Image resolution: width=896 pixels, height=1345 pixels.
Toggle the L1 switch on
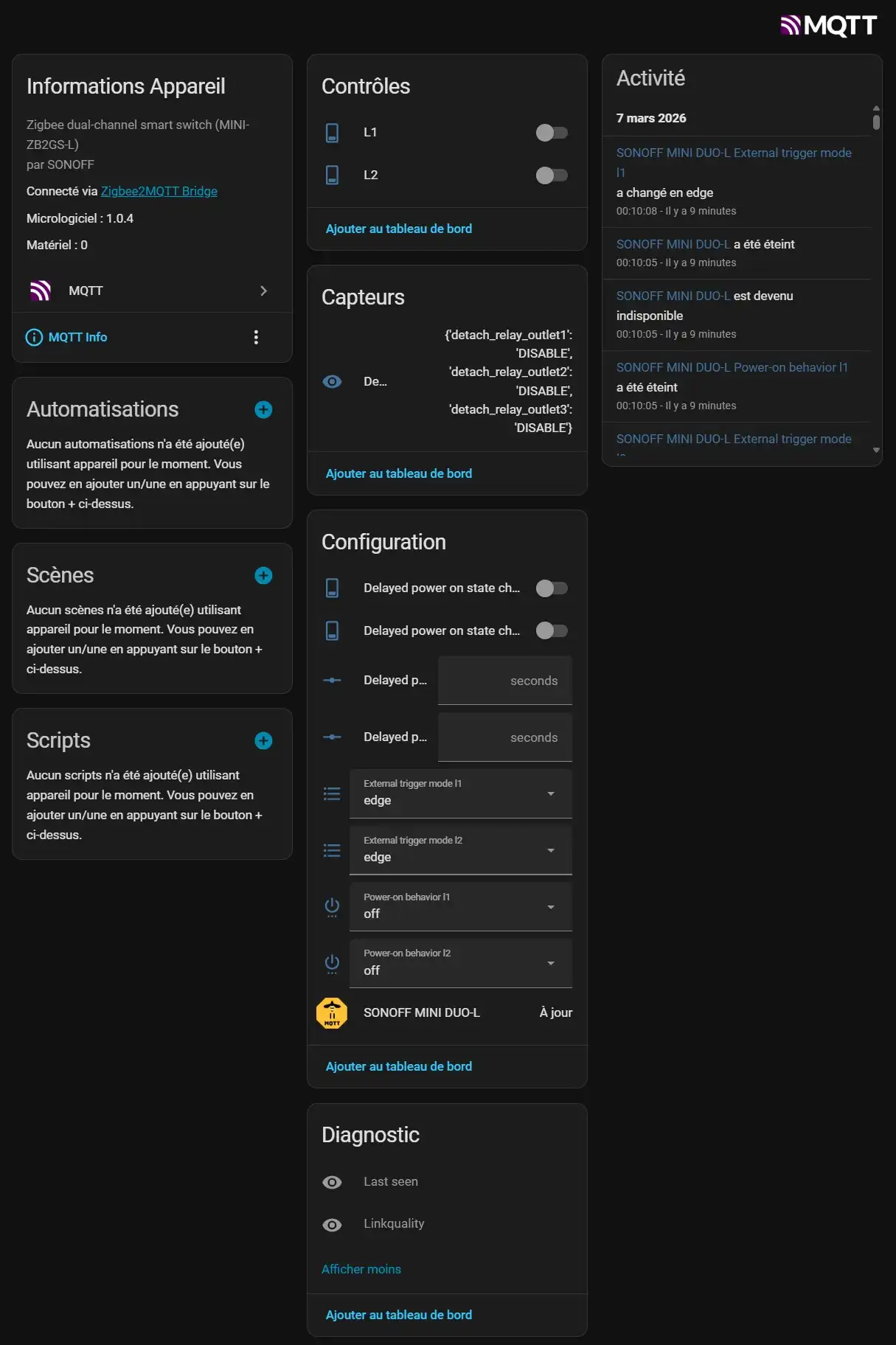coord(552,133)
